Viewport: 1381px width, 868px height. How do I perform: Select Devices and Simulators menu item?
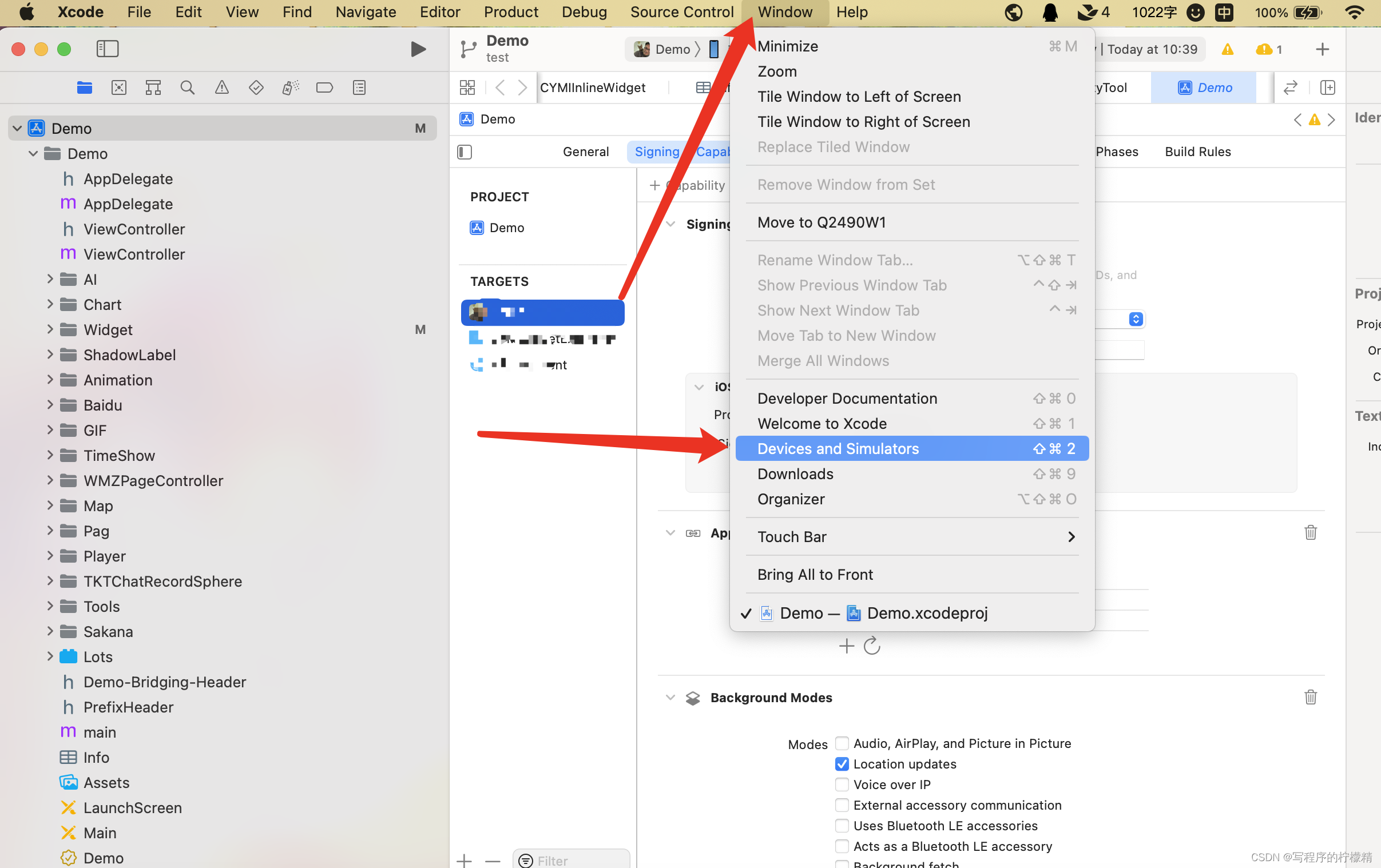[838, 448]
